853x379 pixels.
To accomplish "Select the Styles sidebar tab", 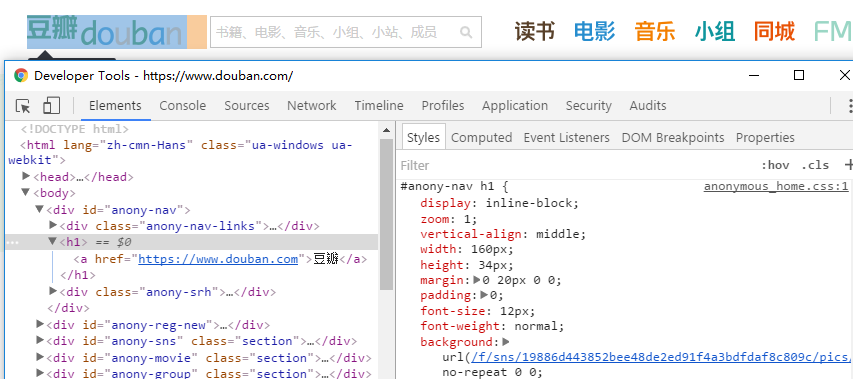I will [x=423, y=137].
